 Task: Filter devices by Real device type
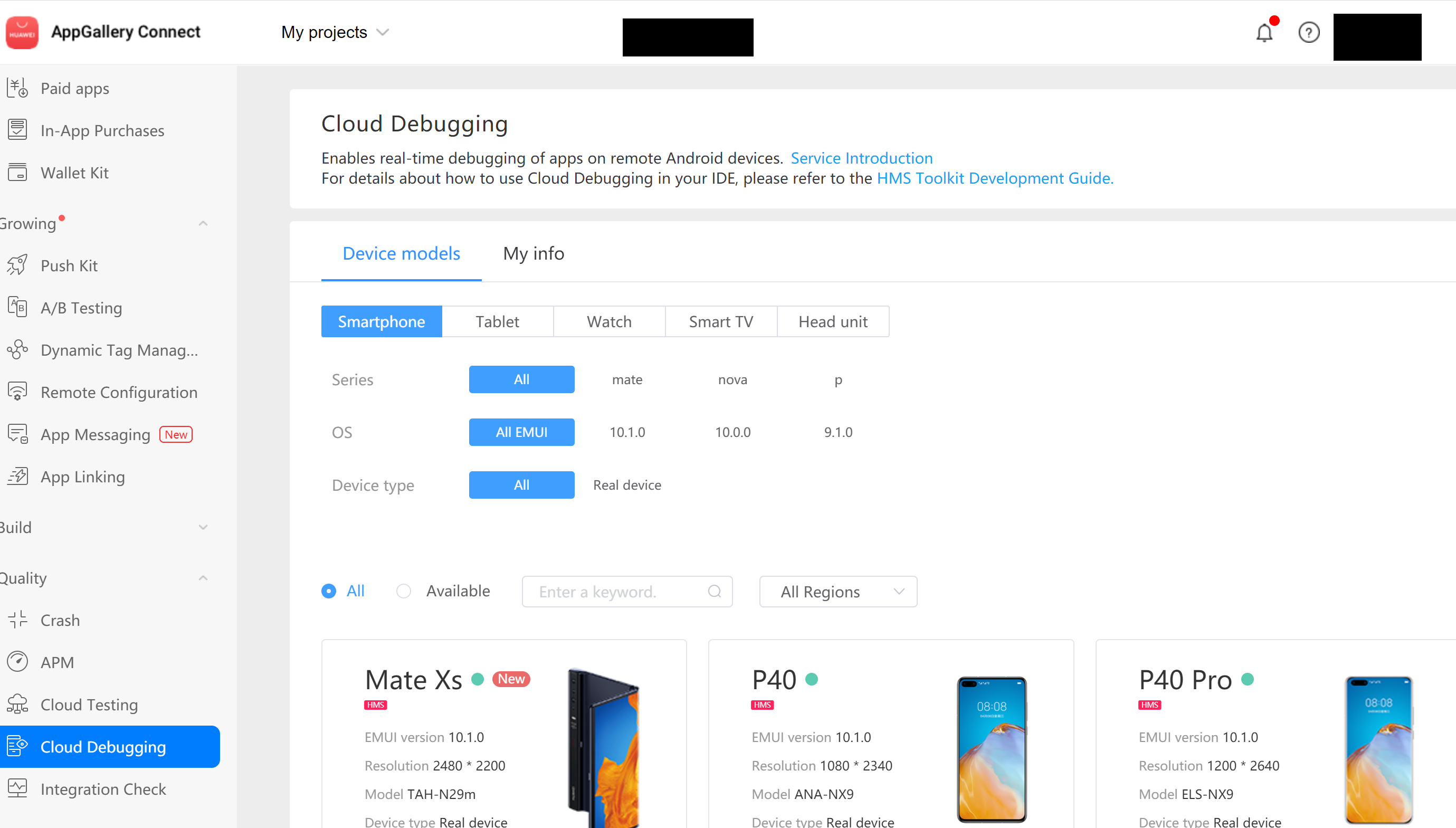626,484
